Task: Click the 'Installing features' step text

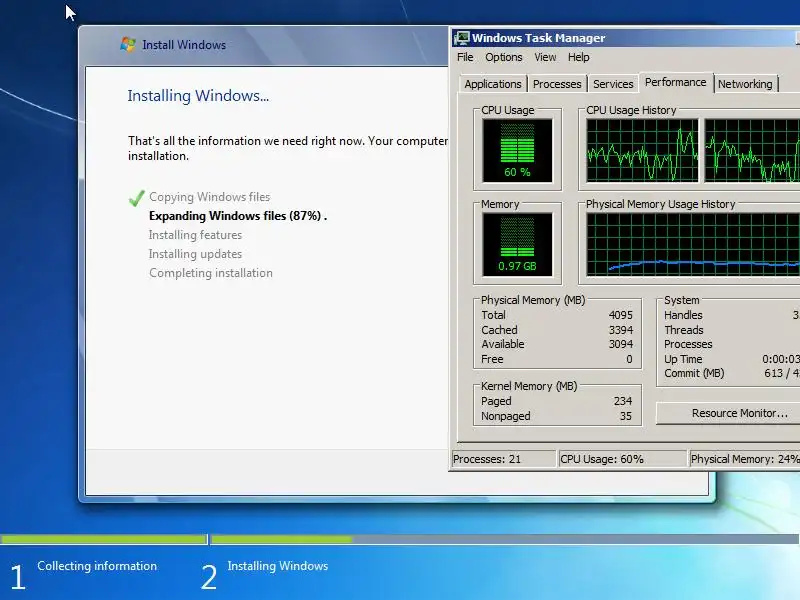Action: 195,235
